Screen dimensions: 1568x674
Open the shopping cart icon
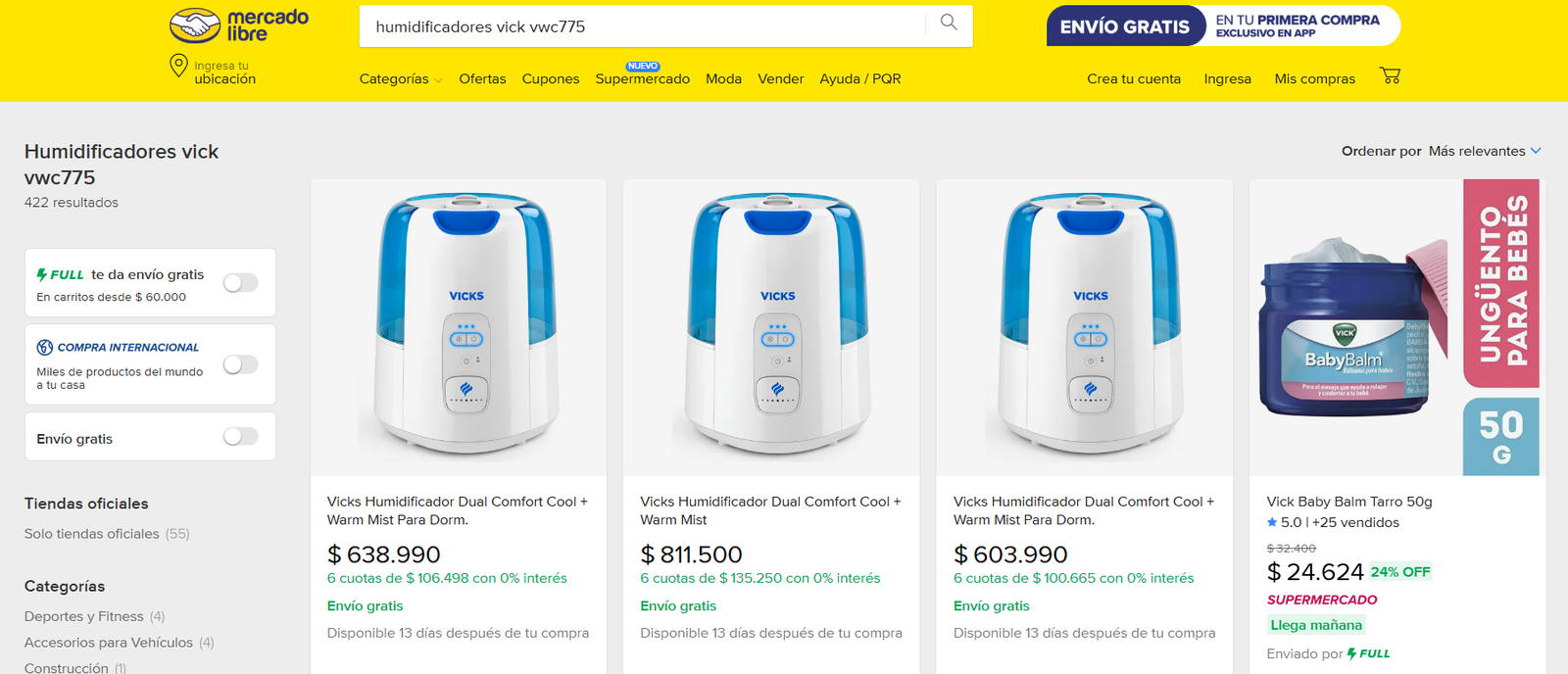tap(1390, 75)
